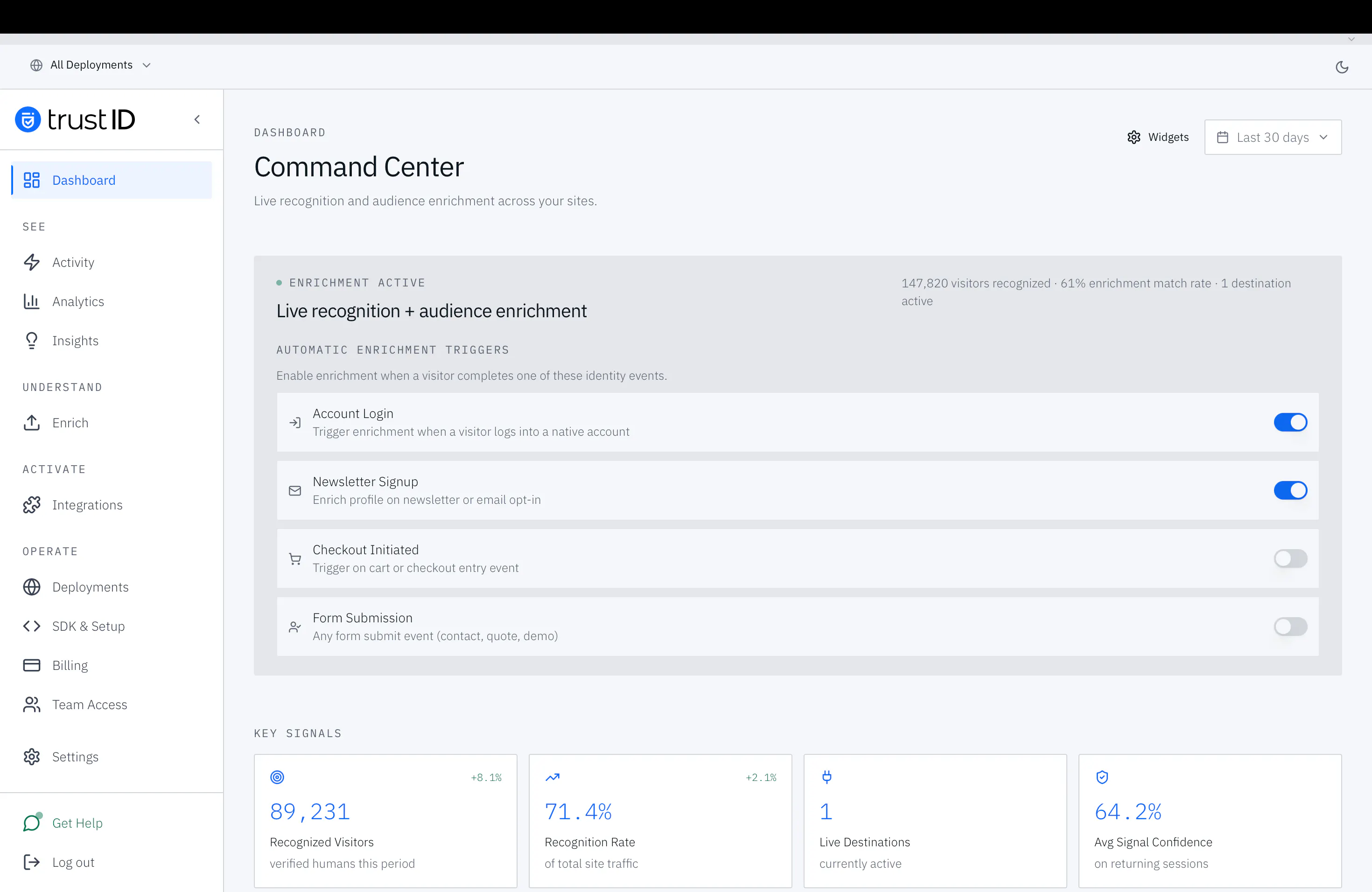This screenshot has height=892, width=1372.
Task: Open Integrations puzzle piece icon
Action: 32,505
